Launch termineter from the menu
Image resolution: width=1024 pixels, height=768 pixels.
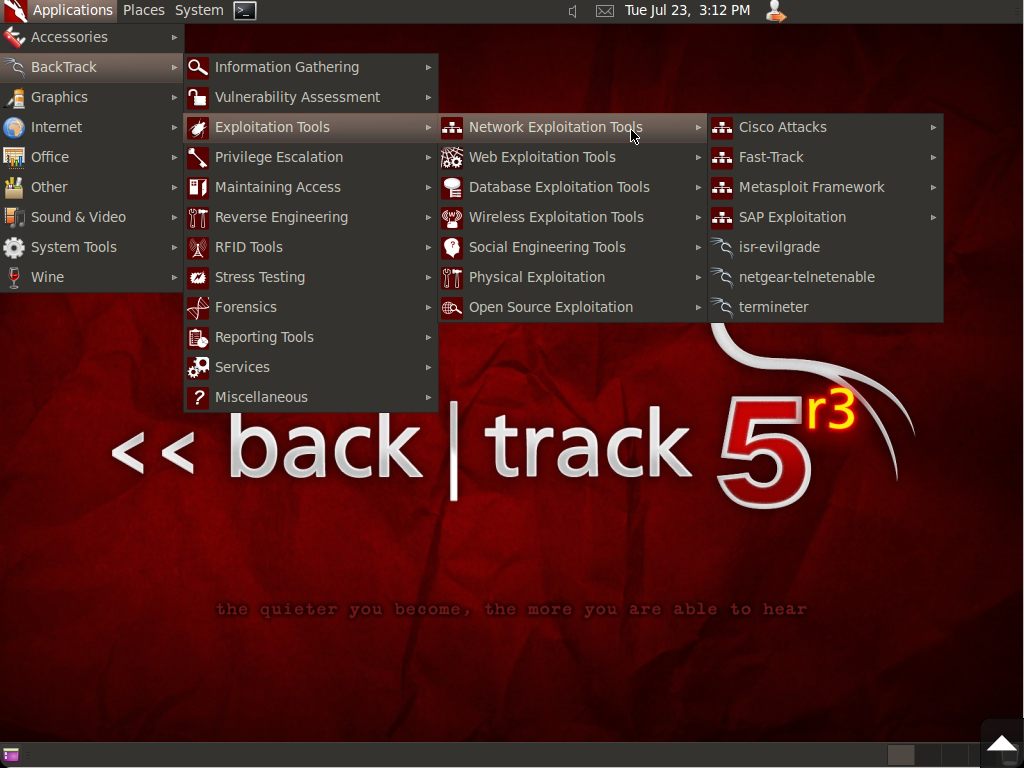[x=825, y=308]
